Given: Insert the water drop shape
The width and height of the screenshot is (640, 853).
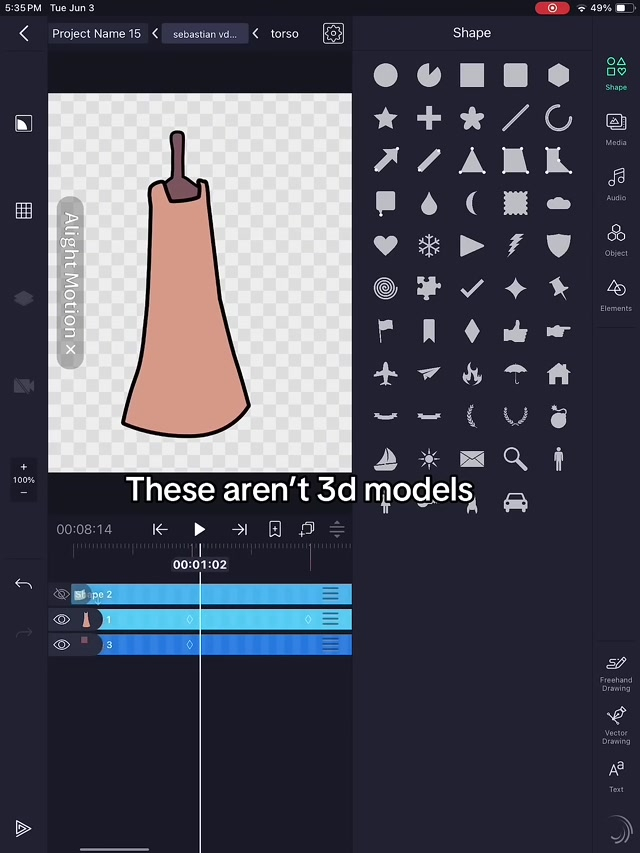Looking at the screenshot, I should (x=429, y=204).
